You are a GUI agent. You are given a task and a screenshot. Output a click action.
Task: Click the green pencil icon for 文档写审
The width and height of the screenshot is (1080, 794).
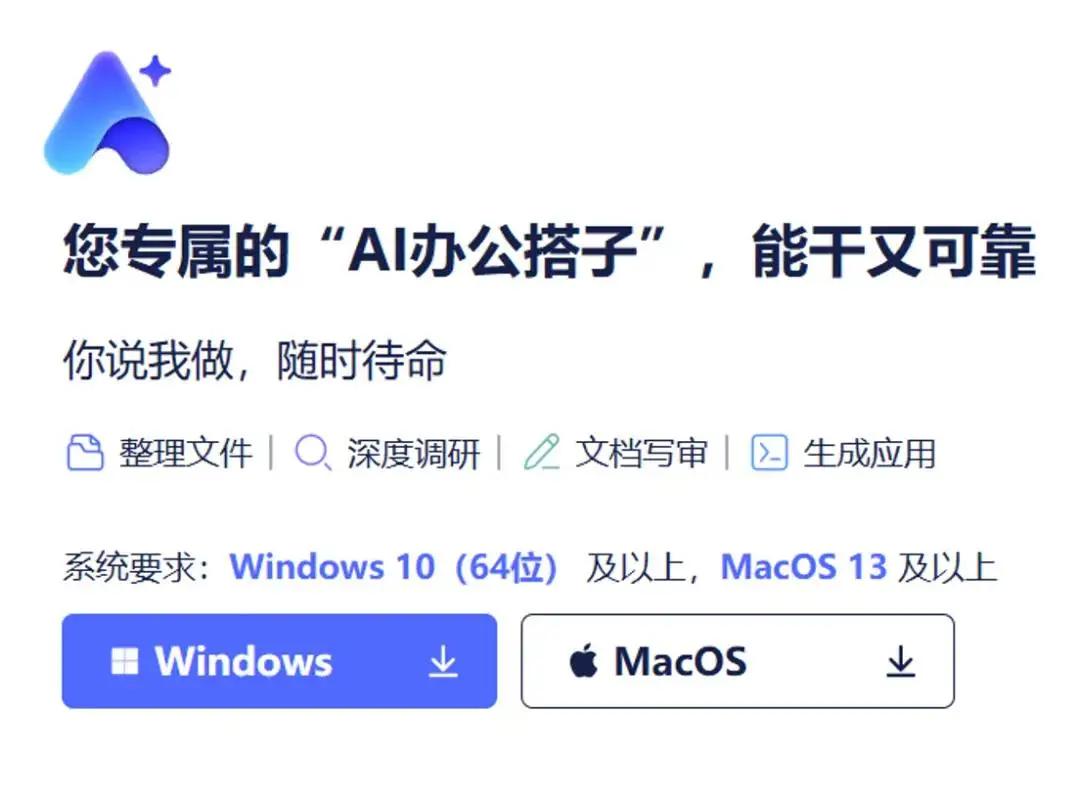point(542,452)
